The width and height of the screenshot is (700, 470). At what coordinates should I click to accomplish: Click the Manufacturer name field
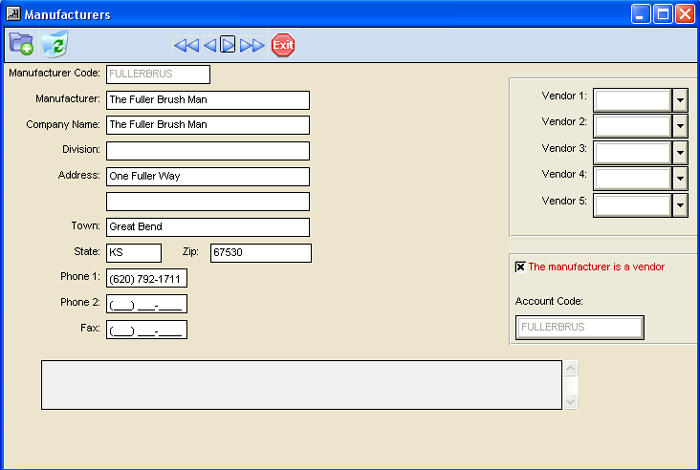[208, 100]
